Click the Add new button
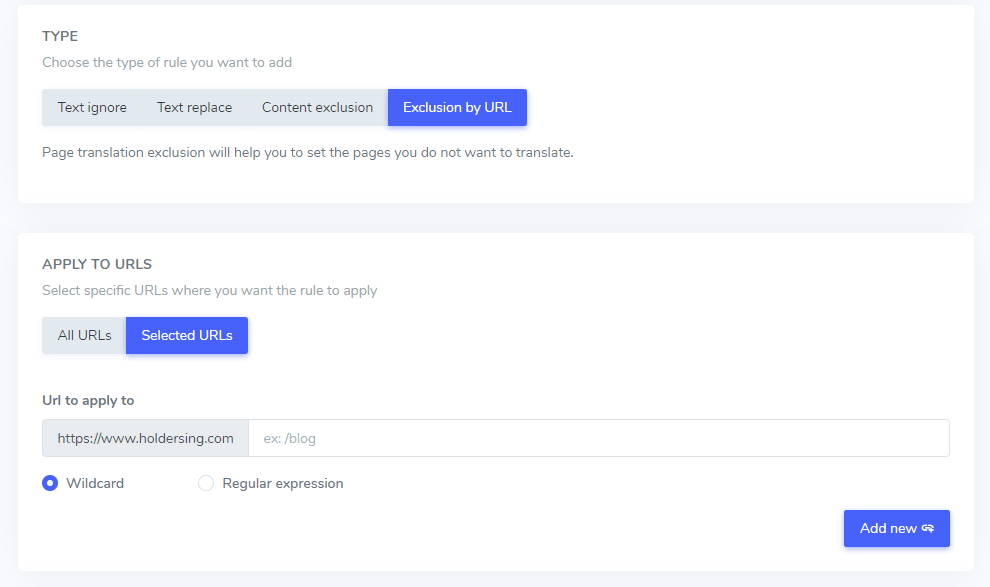Viewport: 990px width, 587px height. pyautogui.click(x=897, y=528)
